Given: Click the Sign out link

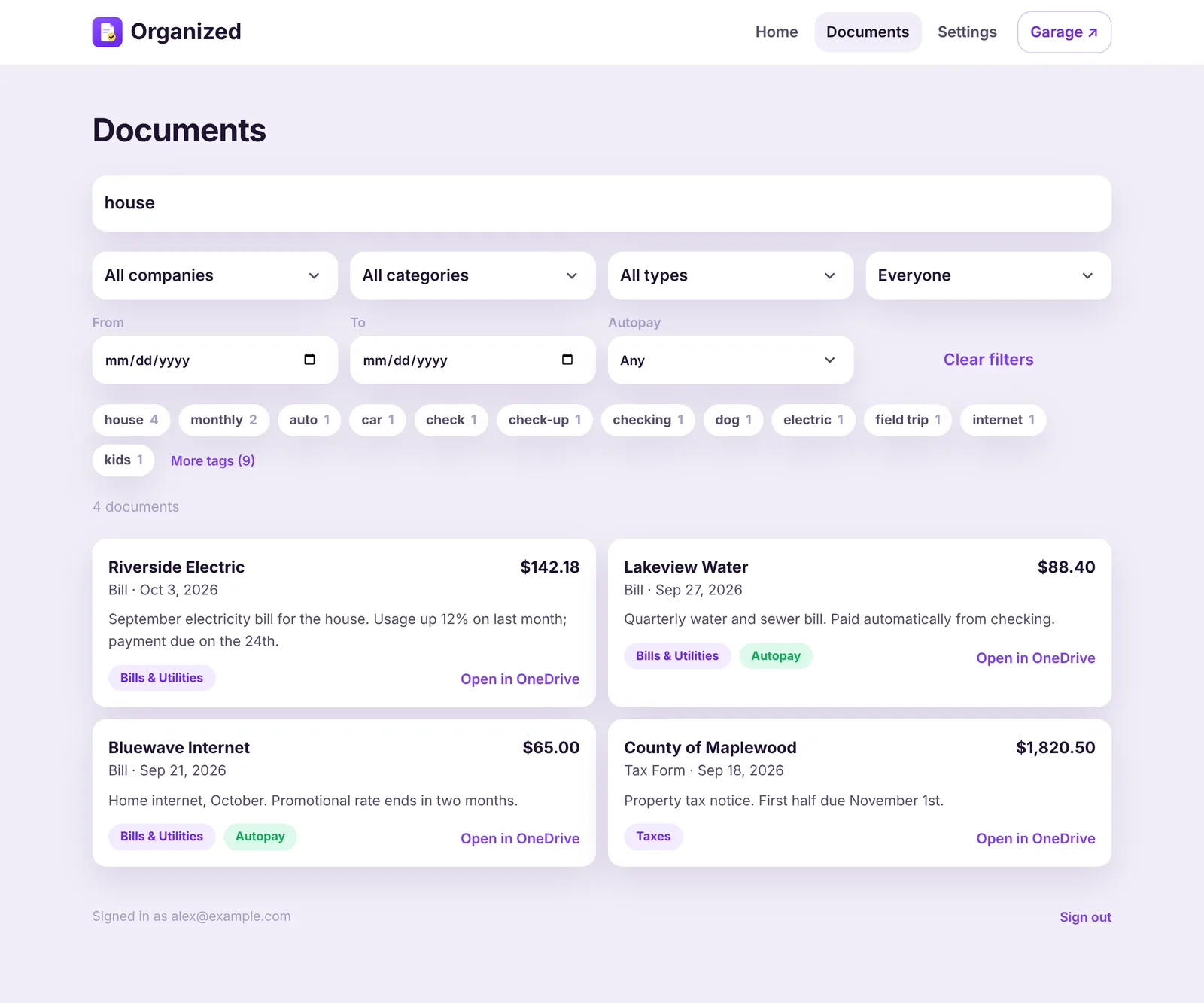Looking at the screenshot, I should point(1085,917).
